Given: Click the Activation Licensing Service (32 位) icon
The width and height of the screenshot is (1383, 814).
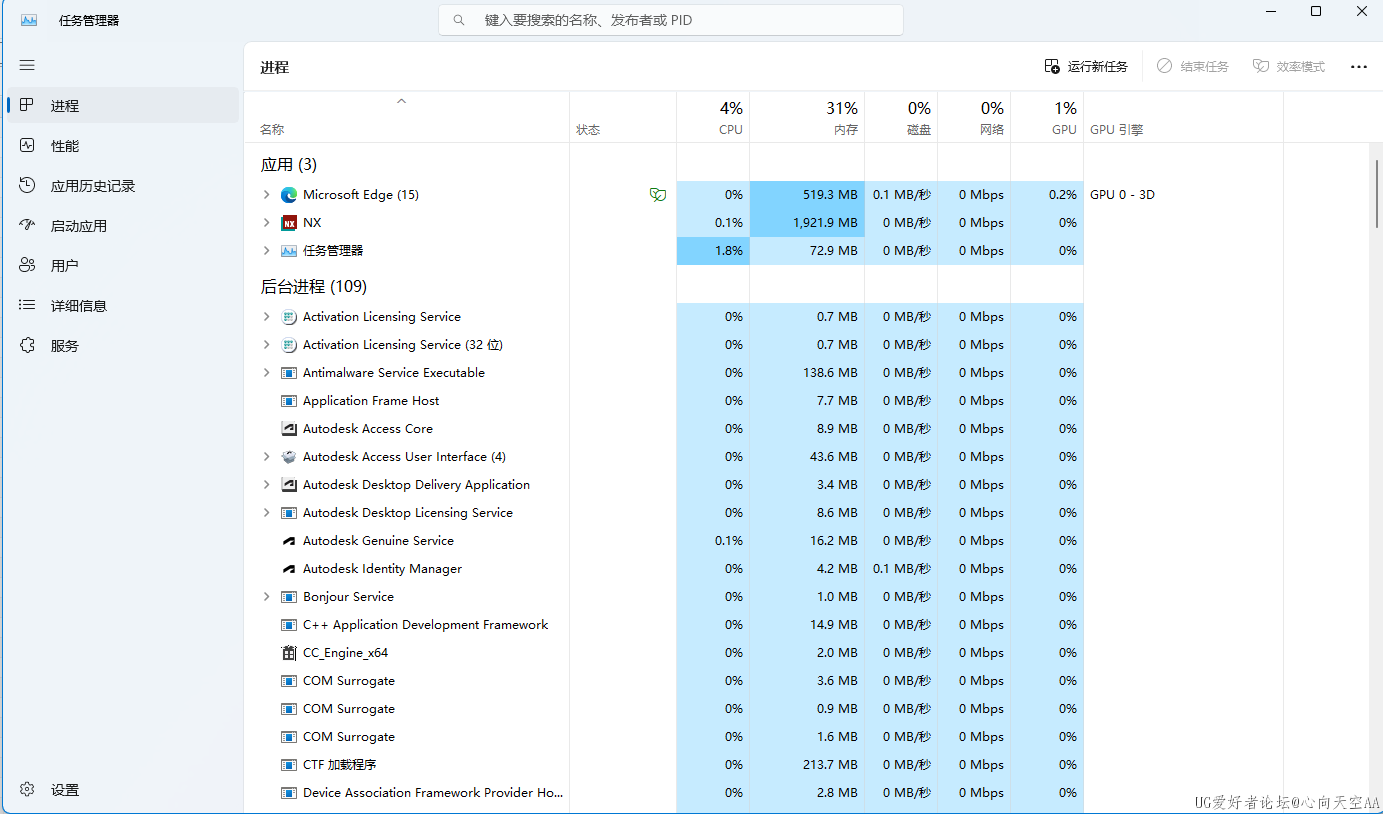Looking at the screenshot, I should coord(289,345).
